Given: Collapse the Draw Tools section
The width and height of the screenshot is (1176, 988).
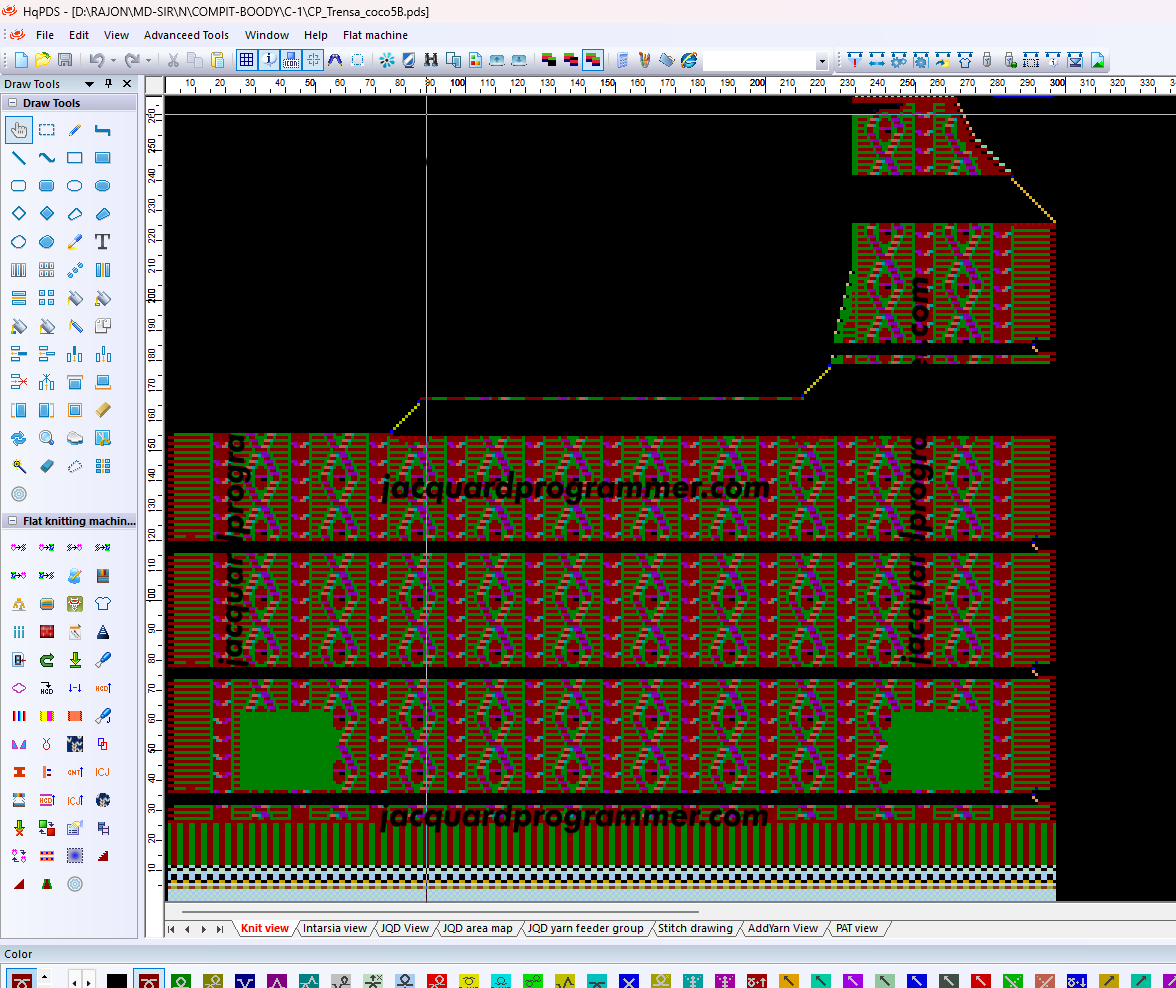Looking at the screenshot, I should tap(13, 103).
